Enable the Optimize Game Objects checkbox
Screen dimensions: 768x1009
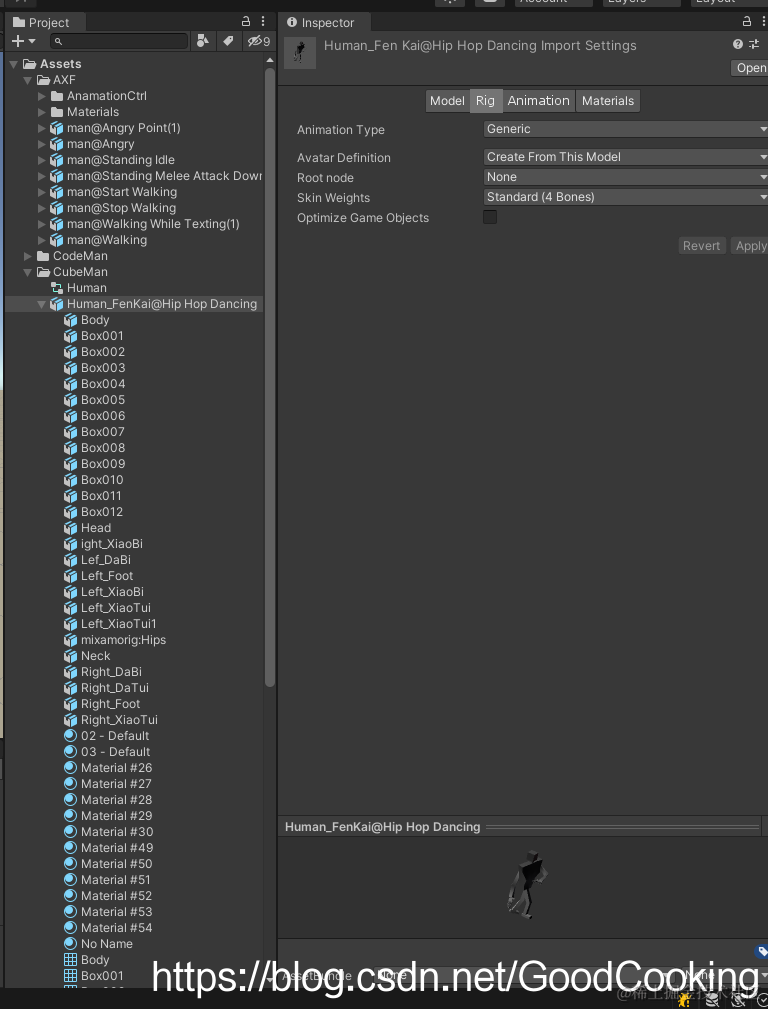[x=490, y=217]
